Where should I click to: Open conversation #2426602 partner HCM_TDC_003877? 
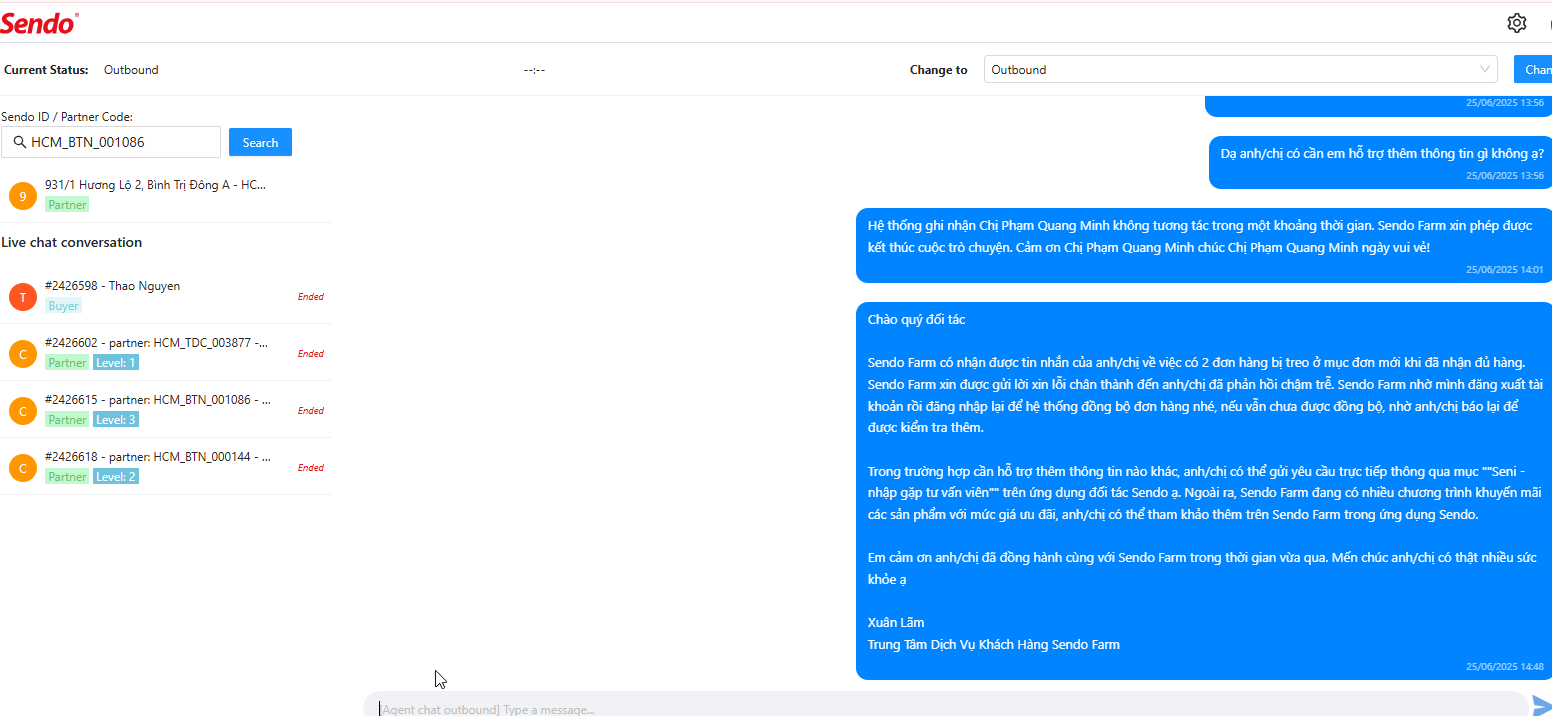(x=166, y=353)
